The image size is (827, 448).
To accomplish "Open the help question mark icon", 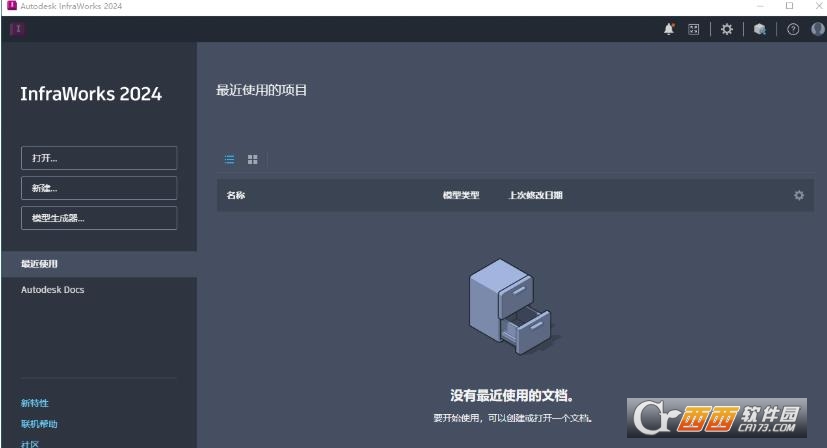I will (x=793, y=30).
